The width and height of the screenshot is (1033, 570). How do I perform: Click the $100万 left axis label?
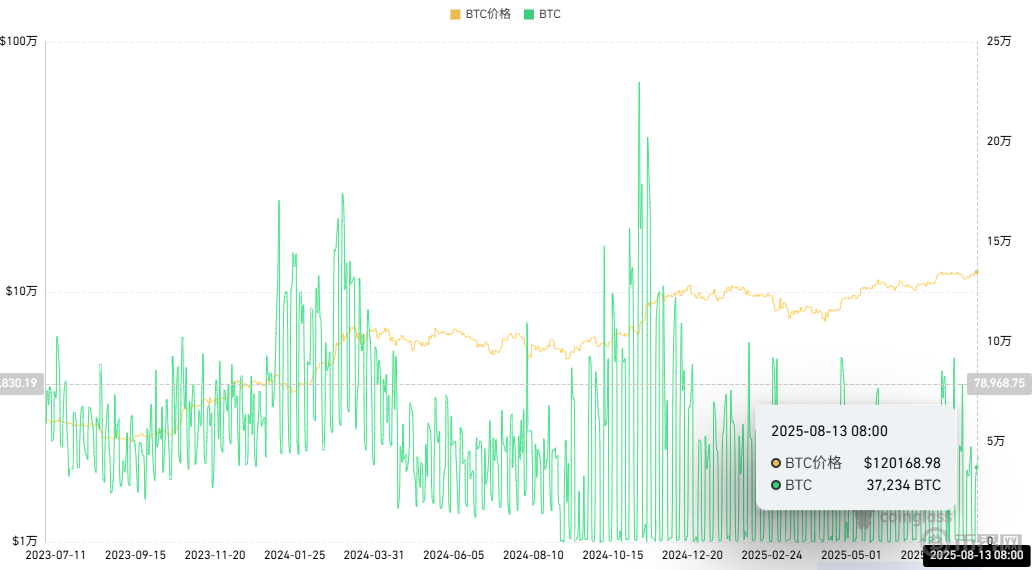tap(19, 42)
